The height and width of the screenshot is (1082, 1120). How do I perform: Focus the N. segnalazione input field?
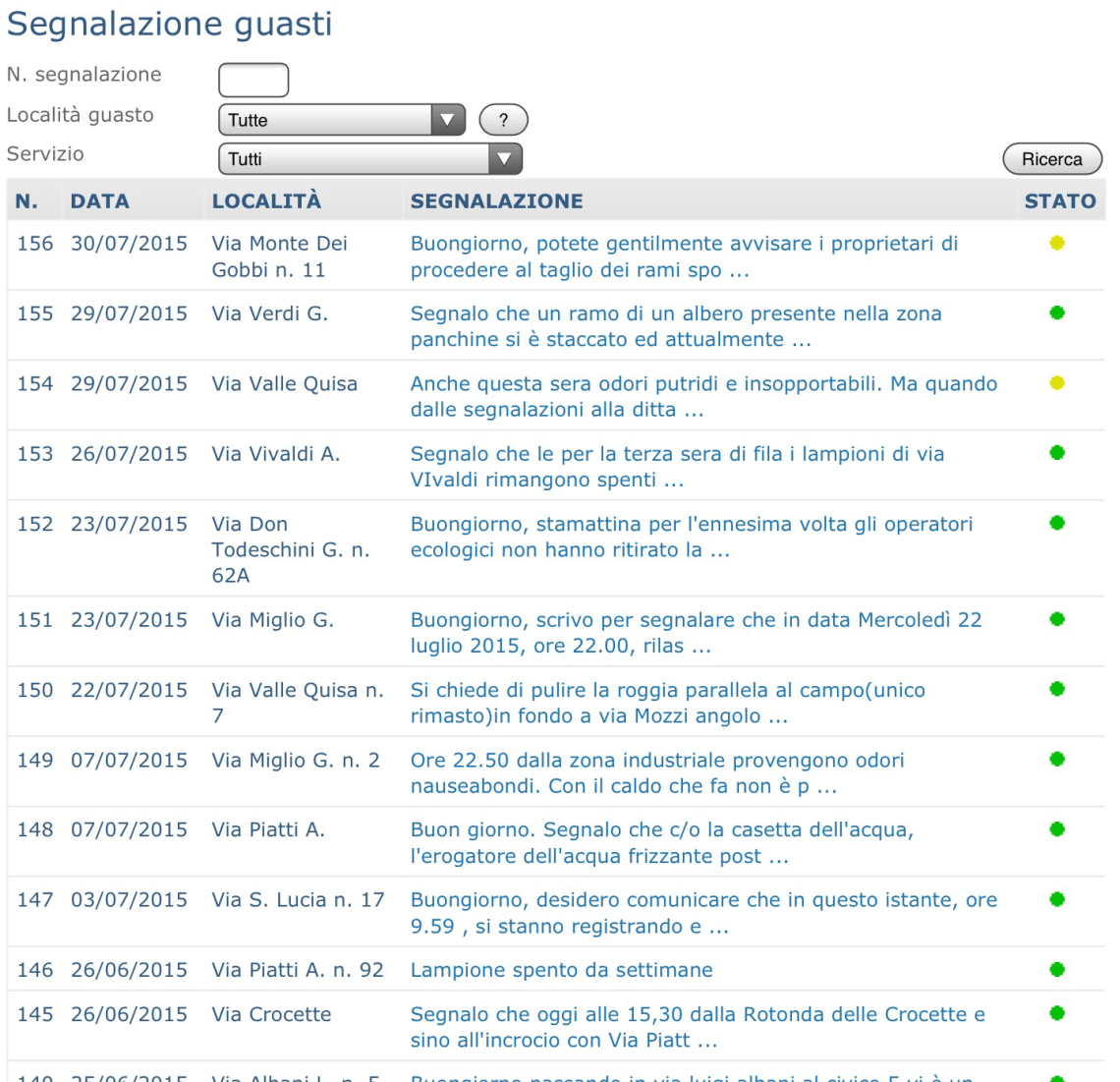point(253,80)
